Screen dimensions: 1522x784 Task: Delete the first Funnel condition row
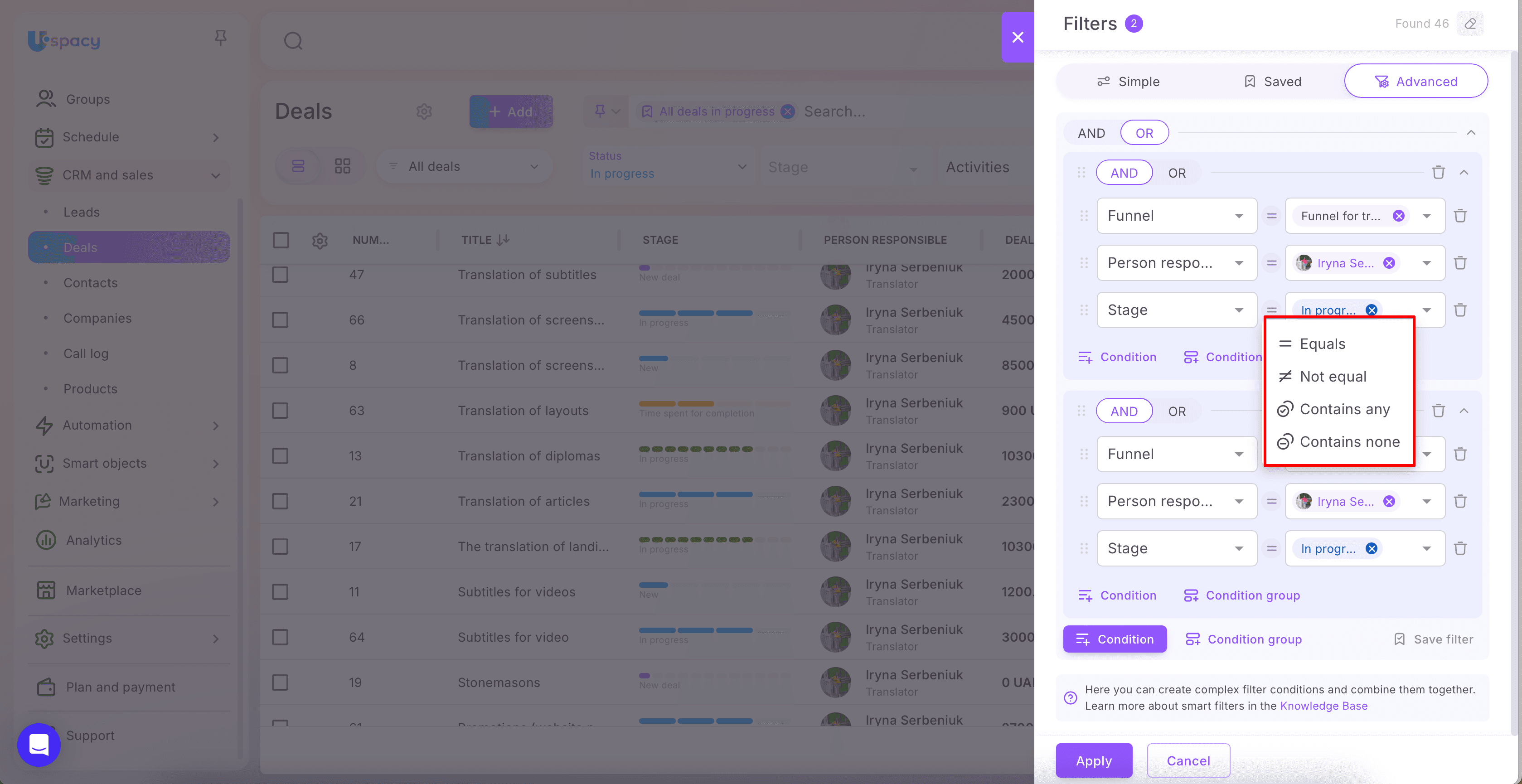1460,216
